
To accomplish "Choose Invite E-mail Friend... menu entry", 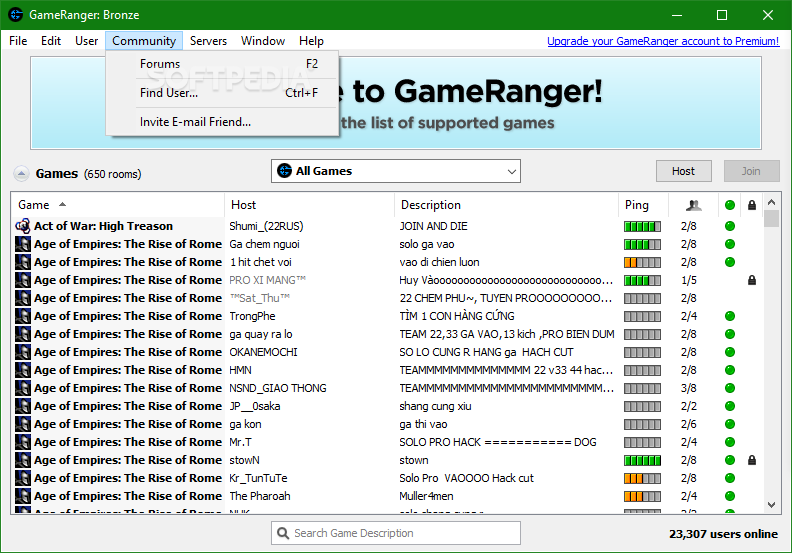I will point(222,122).
